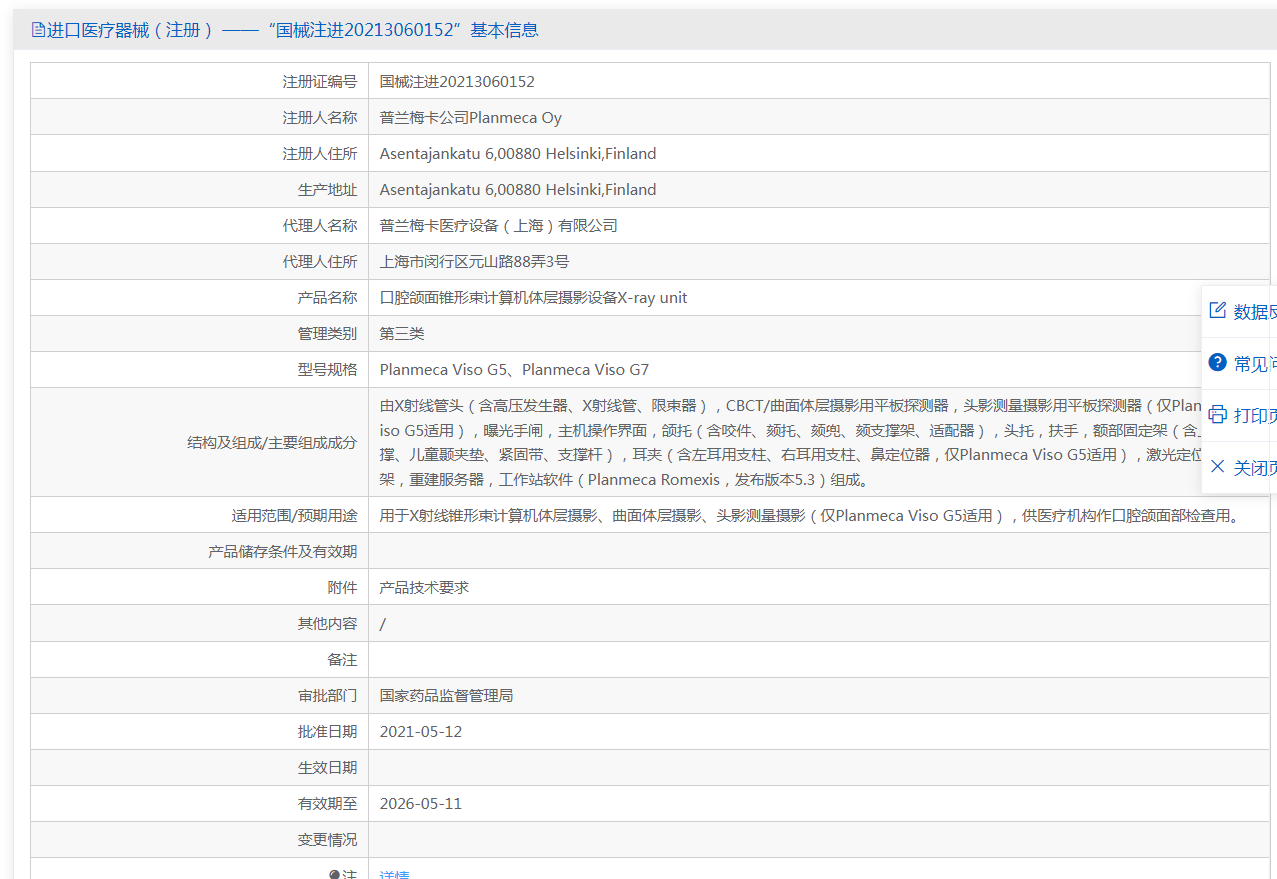Click the 生产地址 label
Viewport: 1277px width, 879px height.
[x=327, y=189]
